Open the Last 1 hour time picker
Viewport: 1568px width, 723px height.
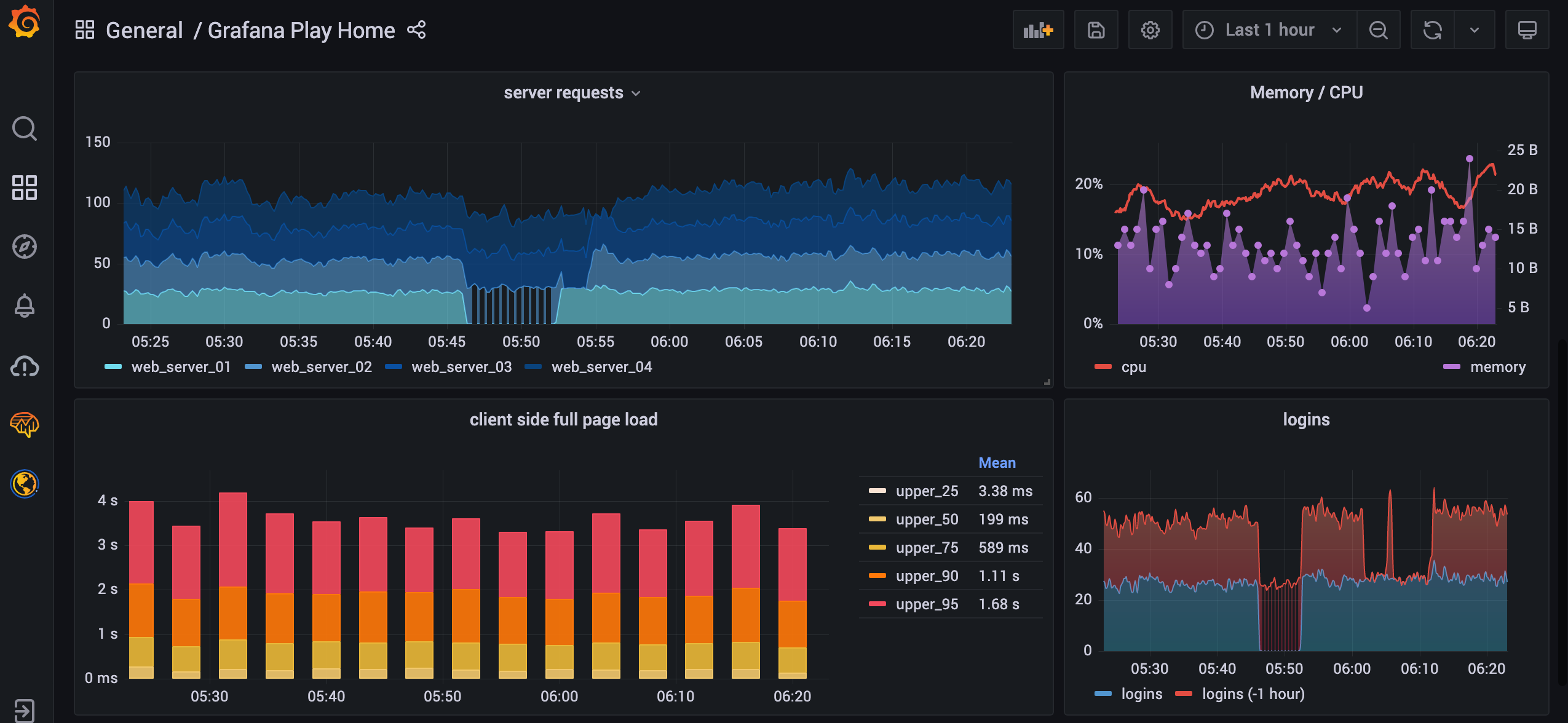pyautogui.click(x=1269, y=30)
